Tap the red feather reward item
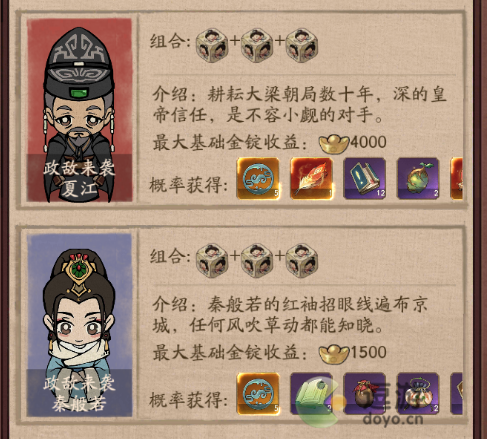Viewport: 487px width, 439px height. click(311, 179)
